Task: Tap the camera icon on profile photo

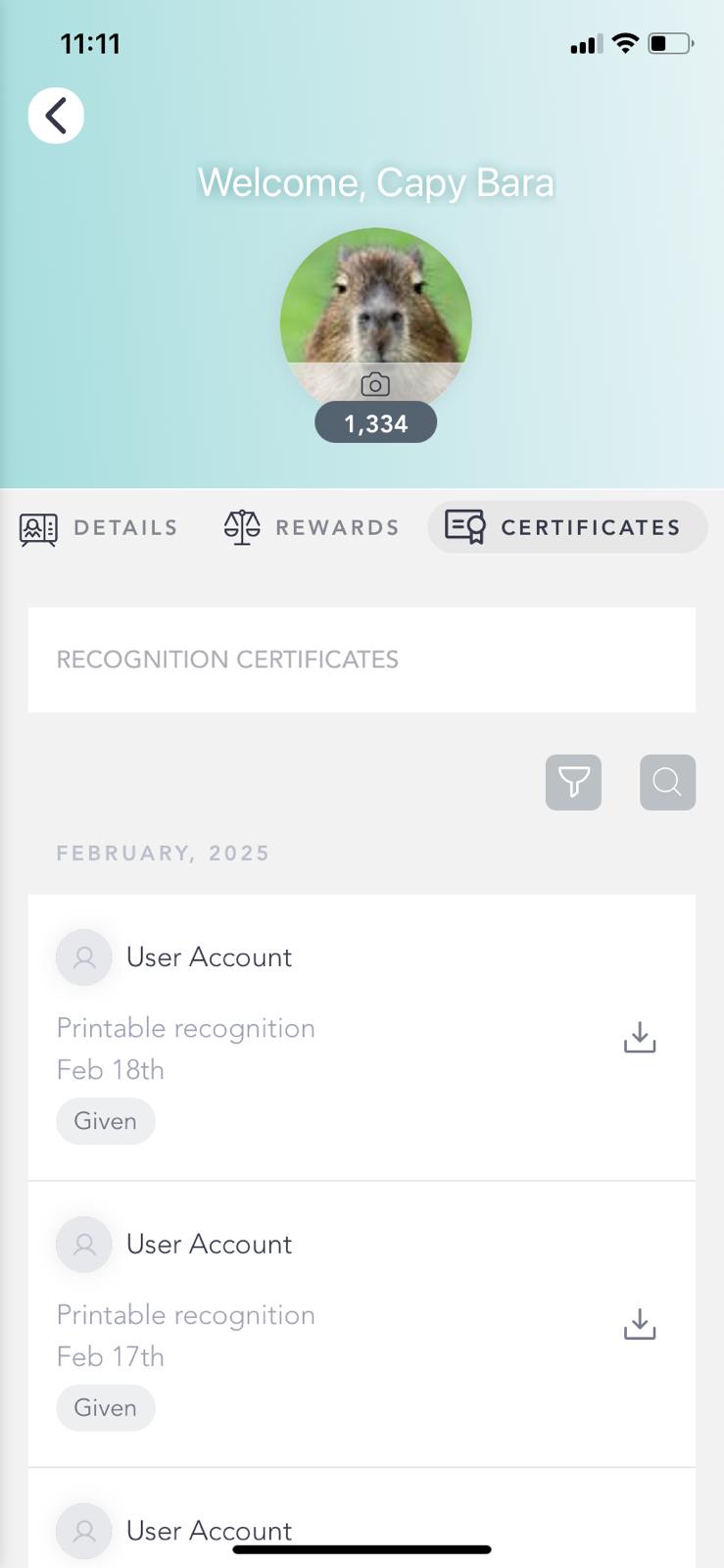Action: coord(375,384)
